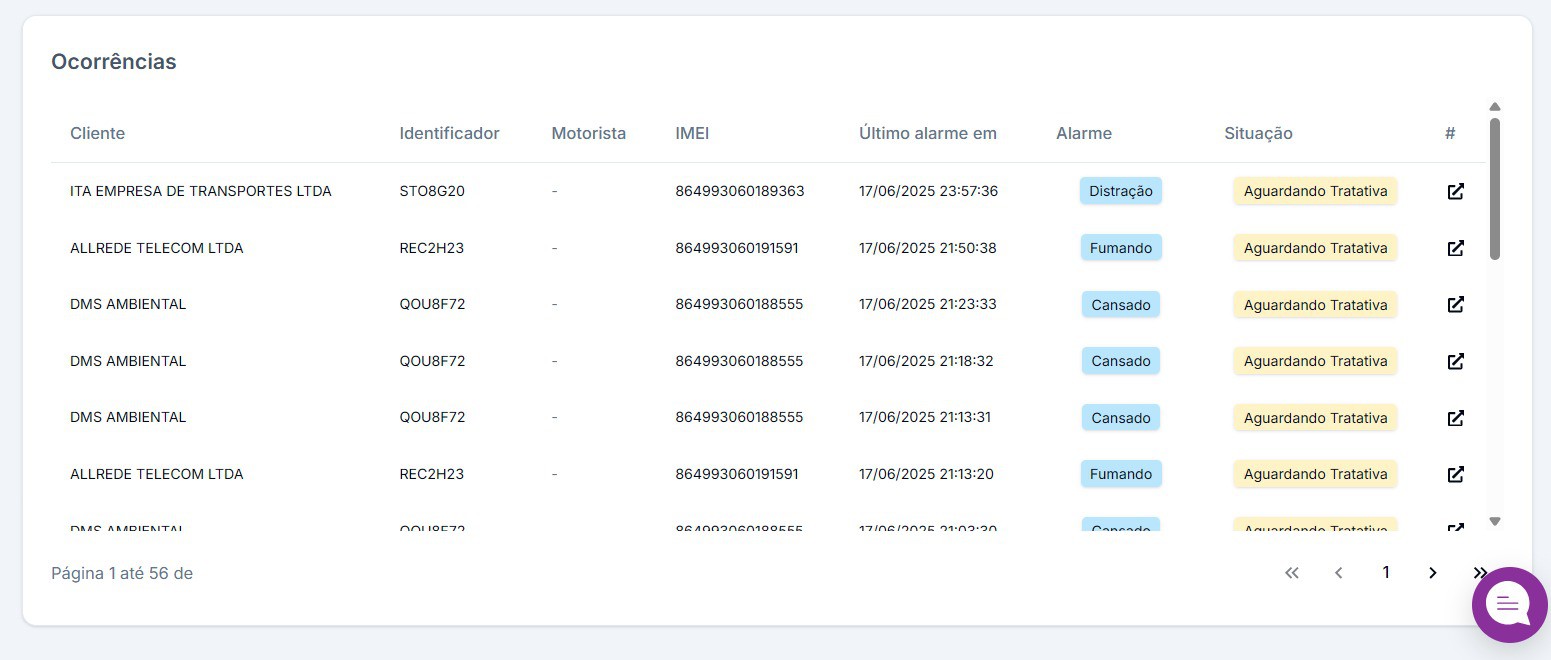Viewport: 1551px width, 660px height.
Task: Select page number 1
Action: (1385, 573)
